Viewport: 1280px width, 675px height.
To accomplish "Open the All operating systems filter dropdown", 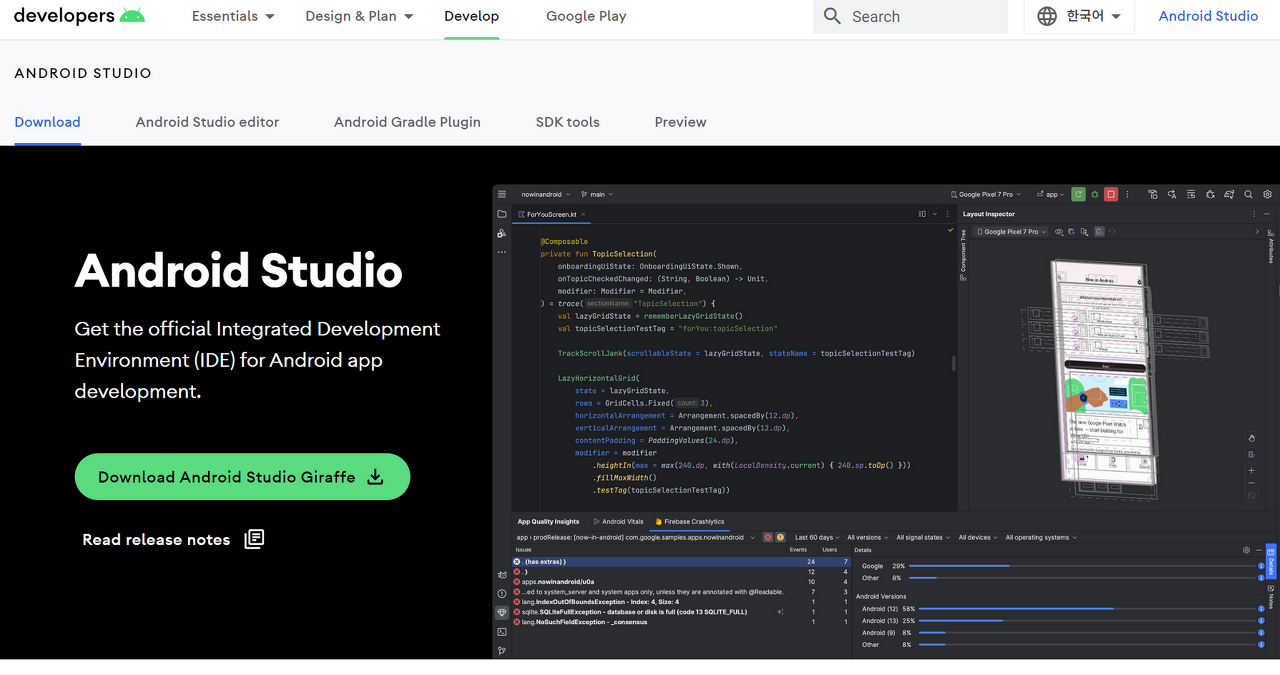I will tap(1041, 537).
